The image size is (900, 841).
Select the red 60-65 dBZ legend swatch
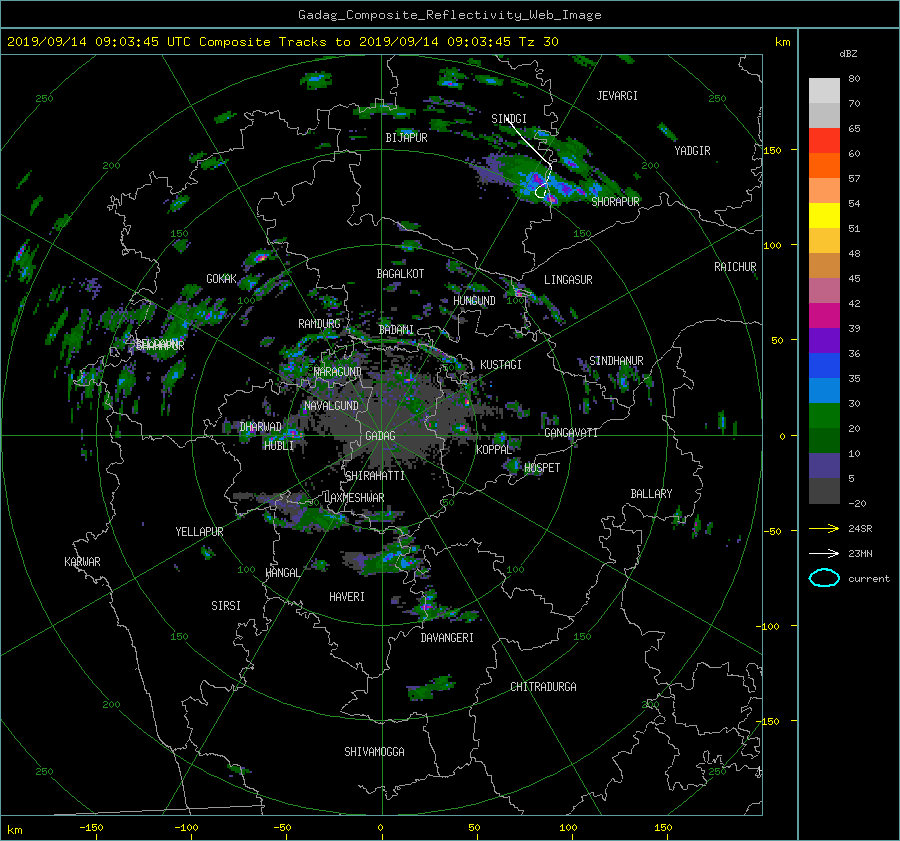coord(824,140)
